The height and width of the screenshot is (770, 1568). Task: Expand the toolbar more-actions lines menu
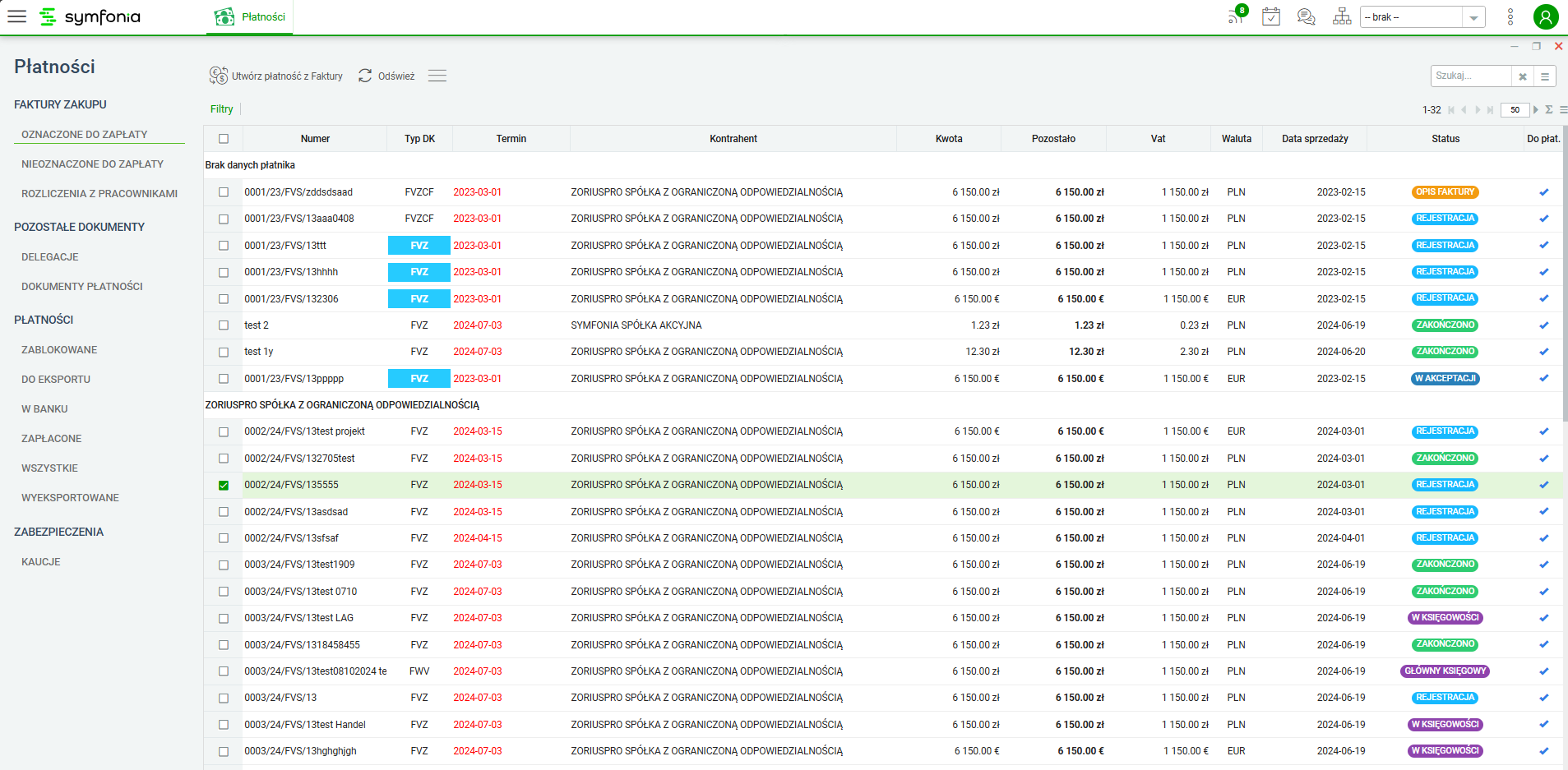[x=437, y=76]
